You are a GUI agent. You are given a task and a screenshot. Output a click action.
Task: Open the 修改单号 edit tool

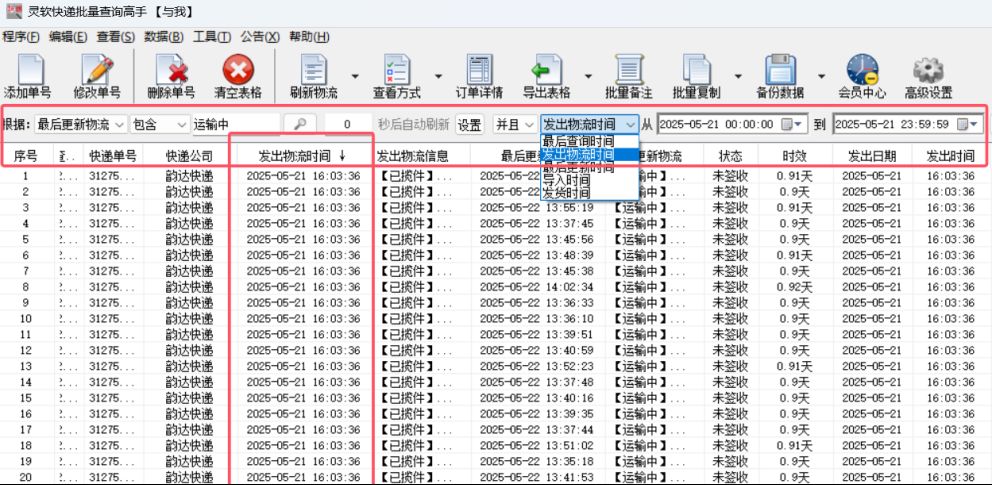coord(97,77)
